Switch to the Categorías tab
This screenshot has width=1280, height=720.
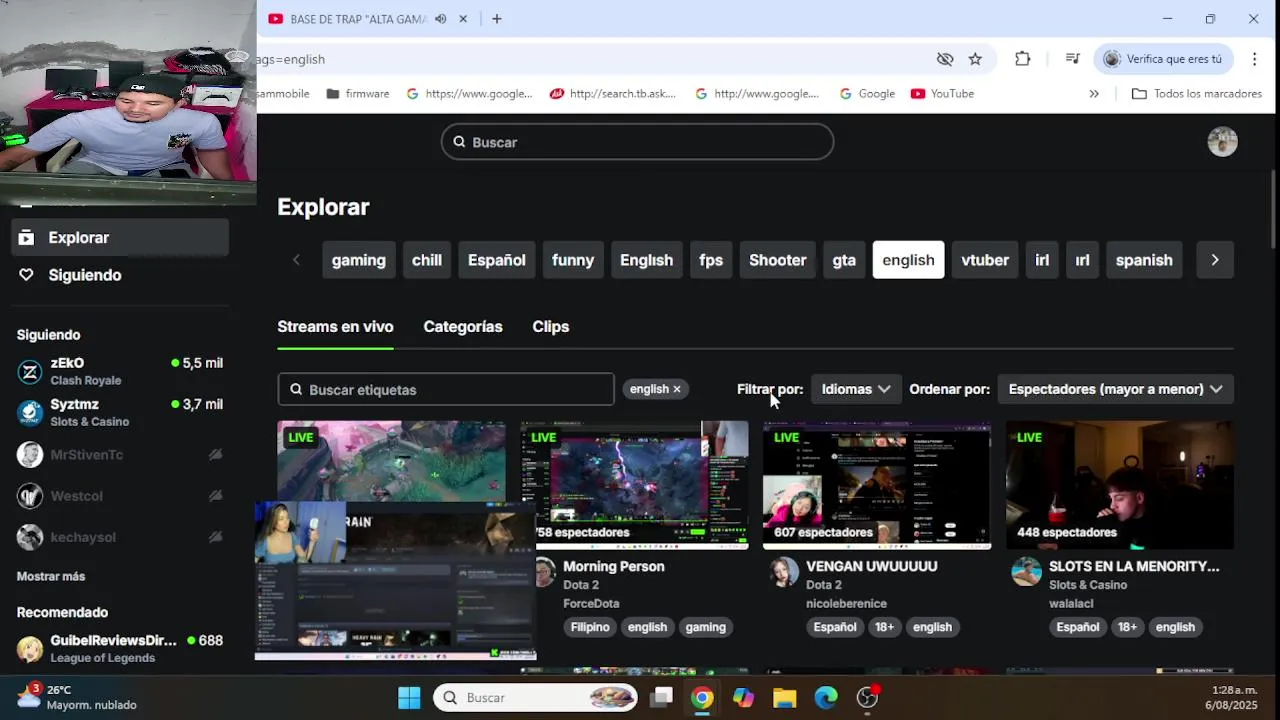click(463, 327)
